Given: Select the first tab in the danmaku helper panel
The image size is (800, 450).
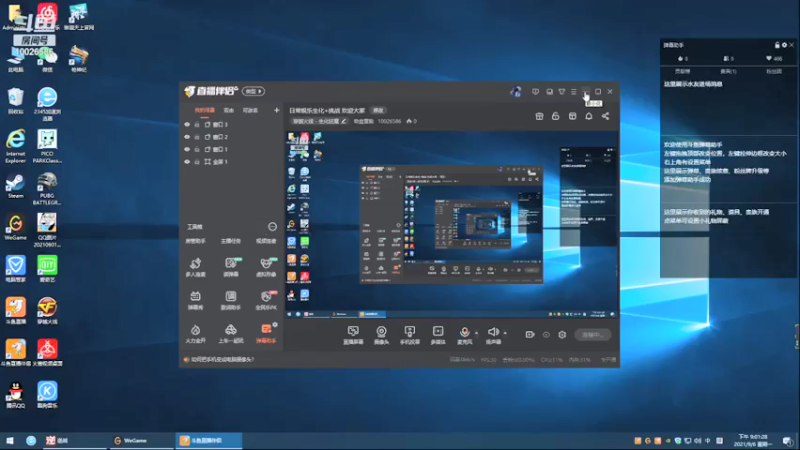Looking at the screenshot, I should pyautogui.click(x=682, y=71).
